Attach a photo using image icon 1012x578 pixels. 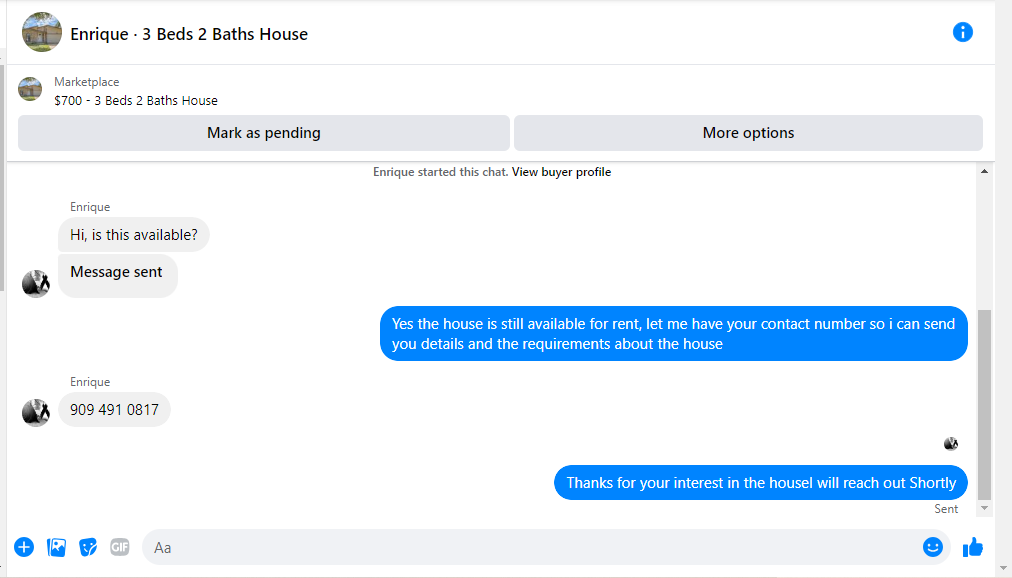(x=56, y=548)
